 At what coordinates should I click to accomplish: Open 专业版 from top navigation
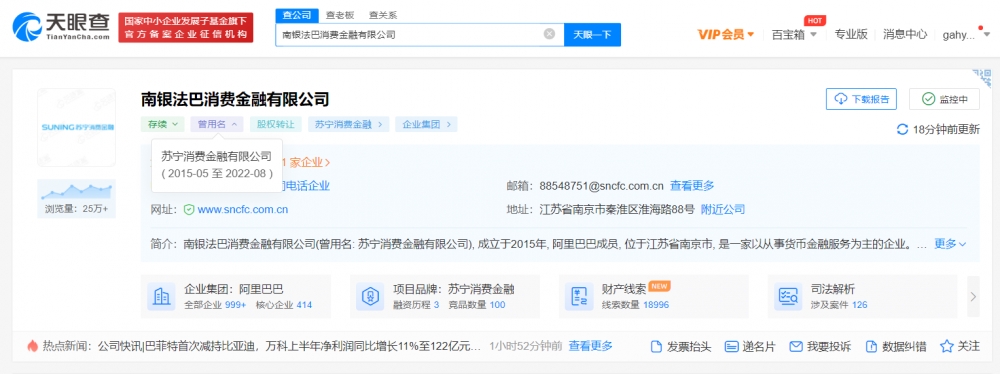851,34
